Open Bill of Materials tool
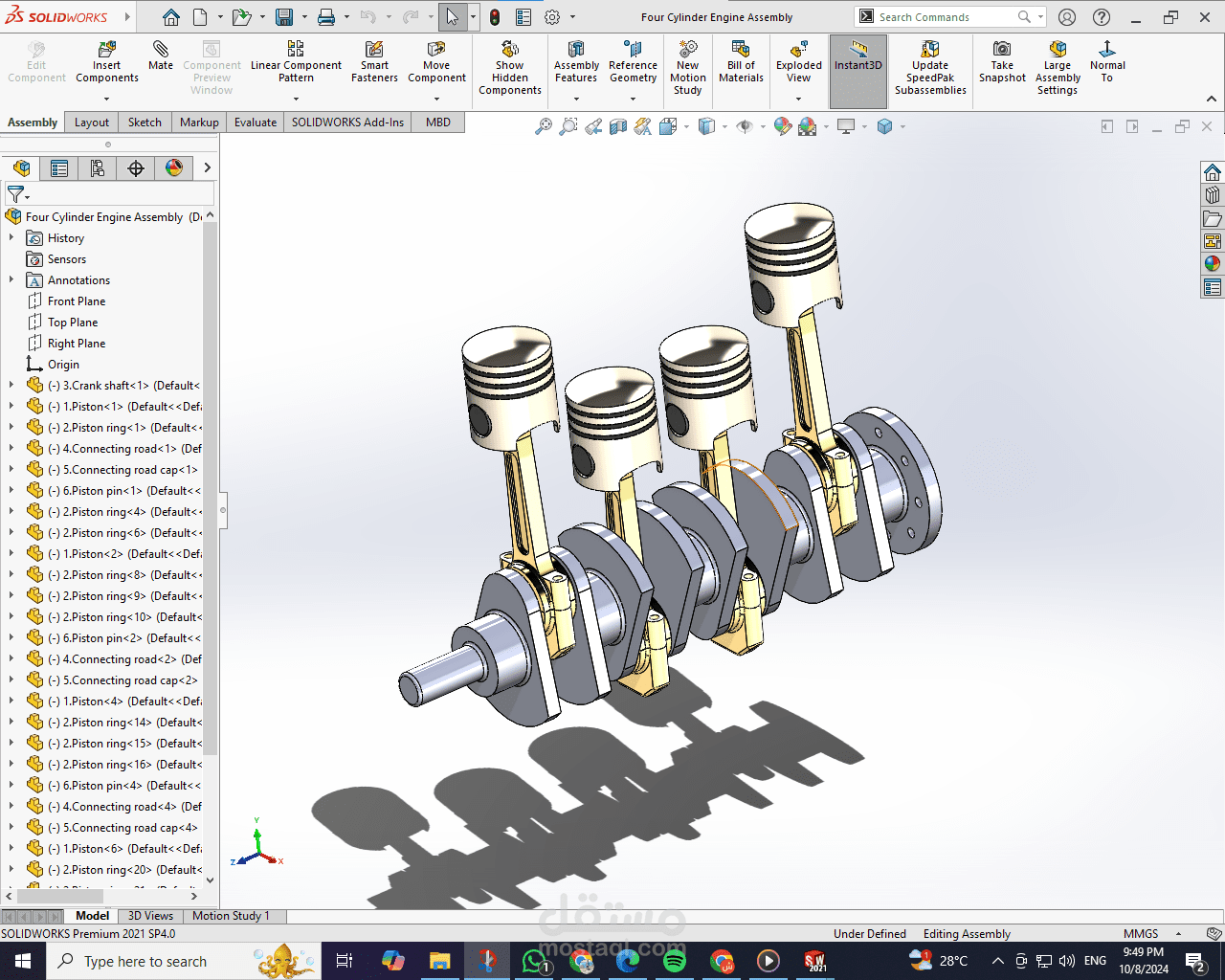The image size is (1225, 980). coord(741,62)
